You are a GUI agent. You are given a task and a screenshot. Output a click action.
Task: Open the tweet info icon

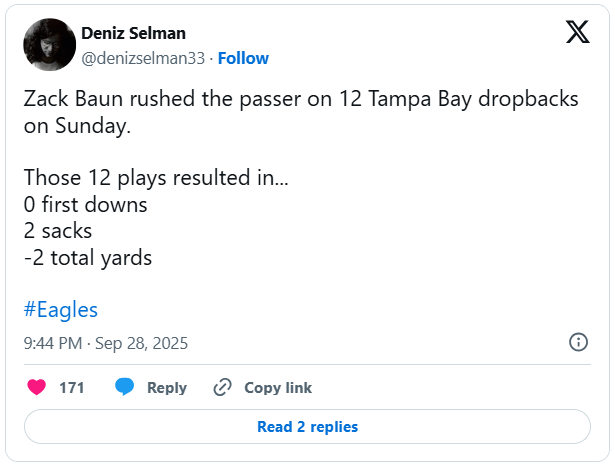pyautogui.click(x=578, y=342)
